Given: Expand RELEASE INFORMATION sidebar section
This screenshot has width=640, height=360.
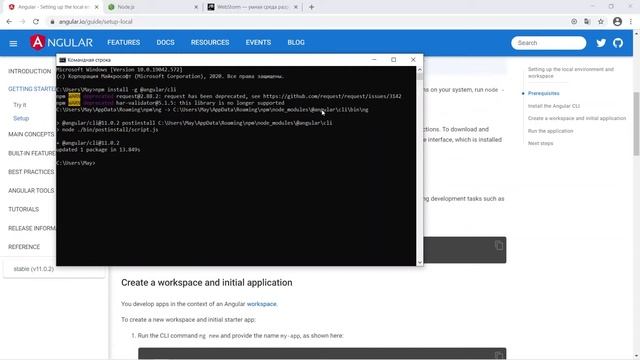Looking at the screenshot, I should pos(32,228).
